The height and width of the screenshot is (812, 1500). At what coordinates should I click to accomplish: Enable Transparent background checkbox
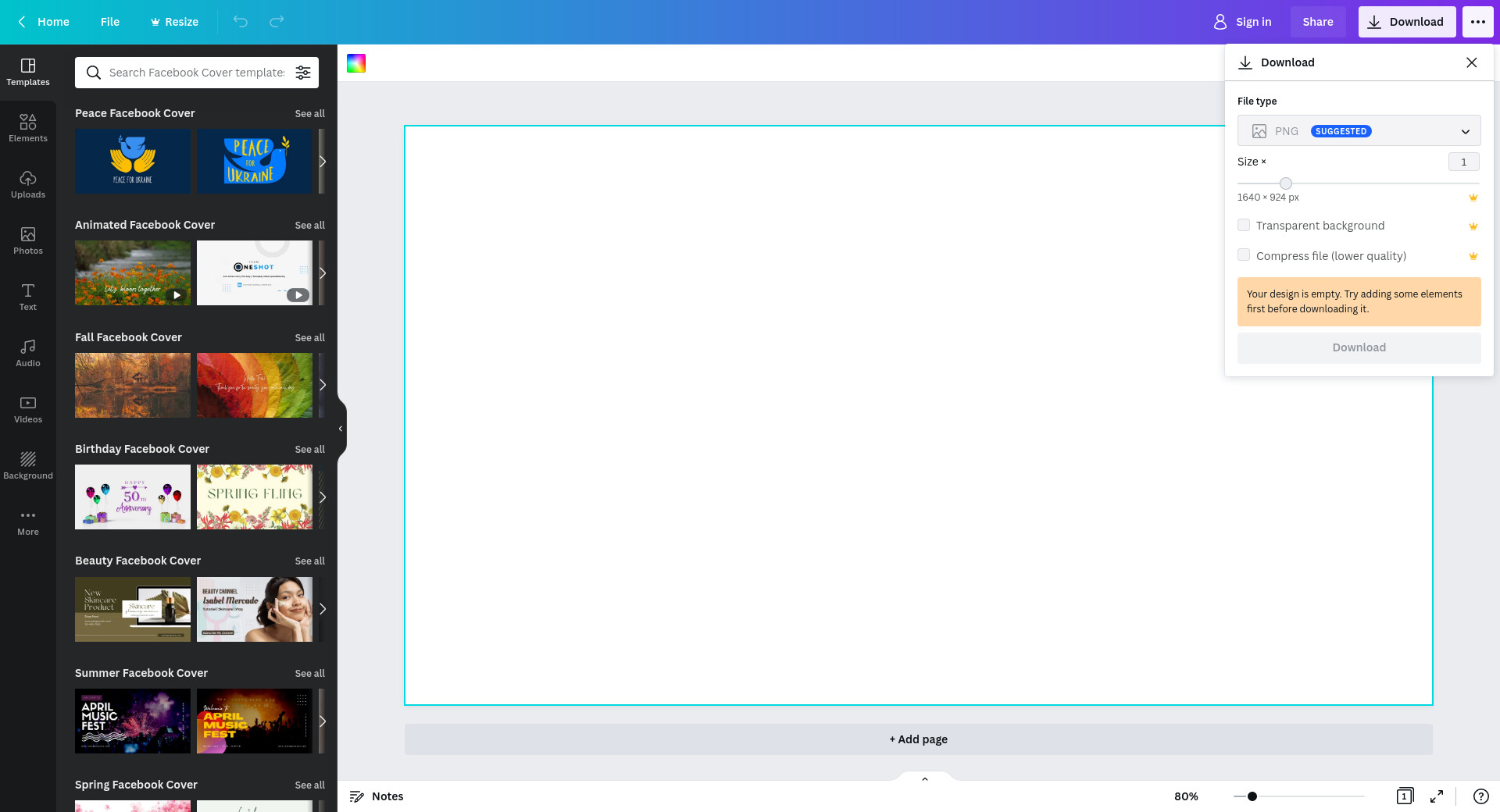click(x=1244, y=226)
